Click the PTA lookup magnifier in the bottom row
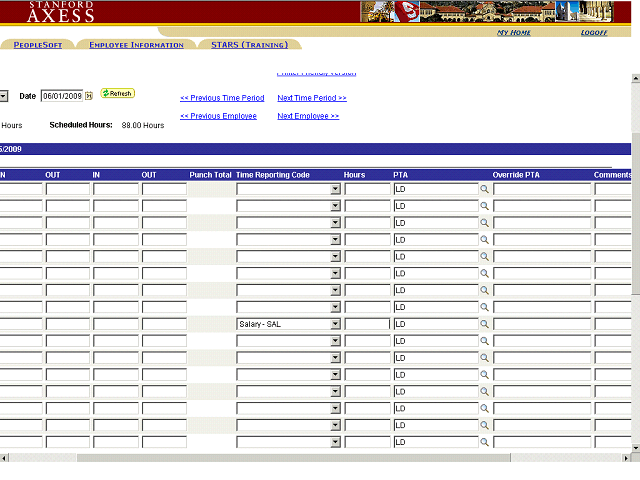Image resolution: width=640 pixels, height=480 pixels. coord(485,442)
